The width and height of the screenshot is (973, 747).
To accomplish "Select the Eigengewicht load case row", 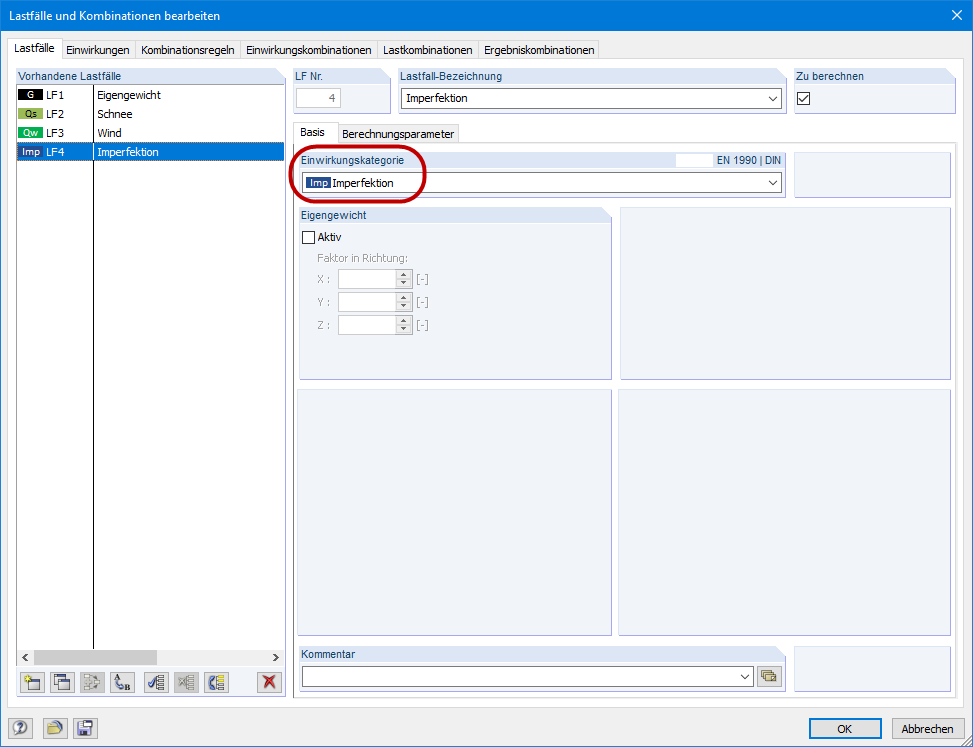I will (x=151, y=95).
